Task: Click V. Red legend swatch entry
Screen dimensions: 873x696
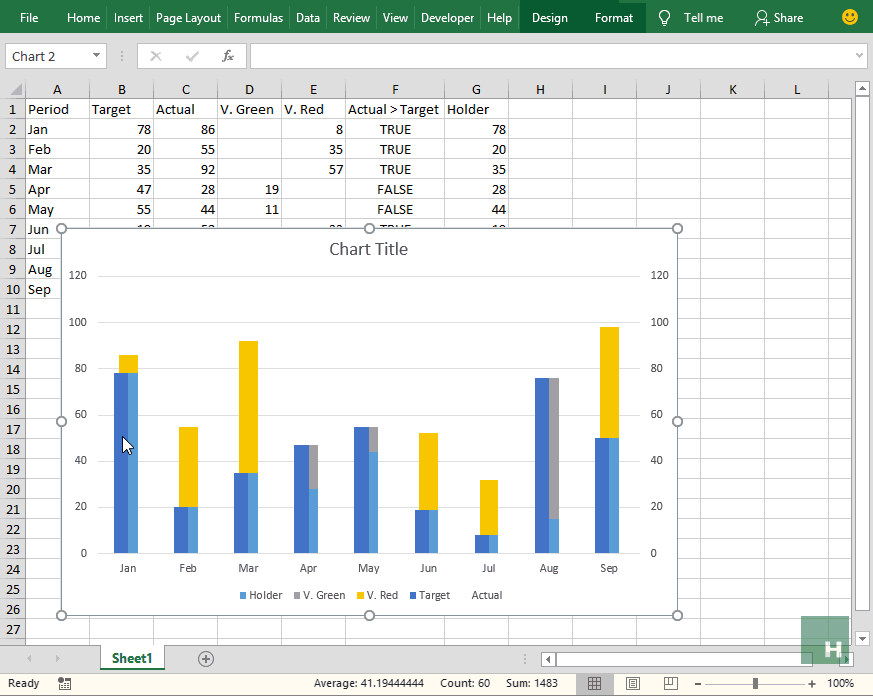Action: (x=377, y=595)
